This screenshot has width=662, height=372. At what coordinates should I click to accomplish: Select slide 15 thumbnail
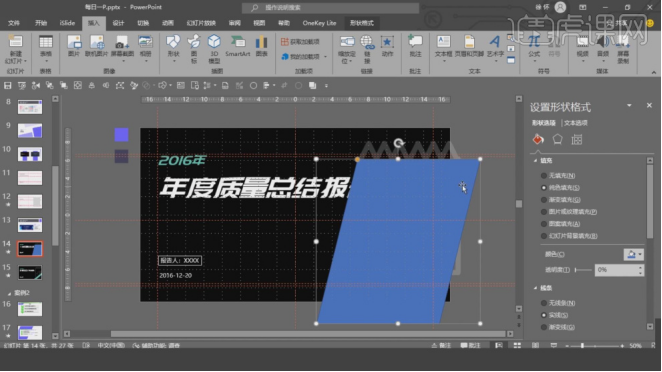click(30, 272)
